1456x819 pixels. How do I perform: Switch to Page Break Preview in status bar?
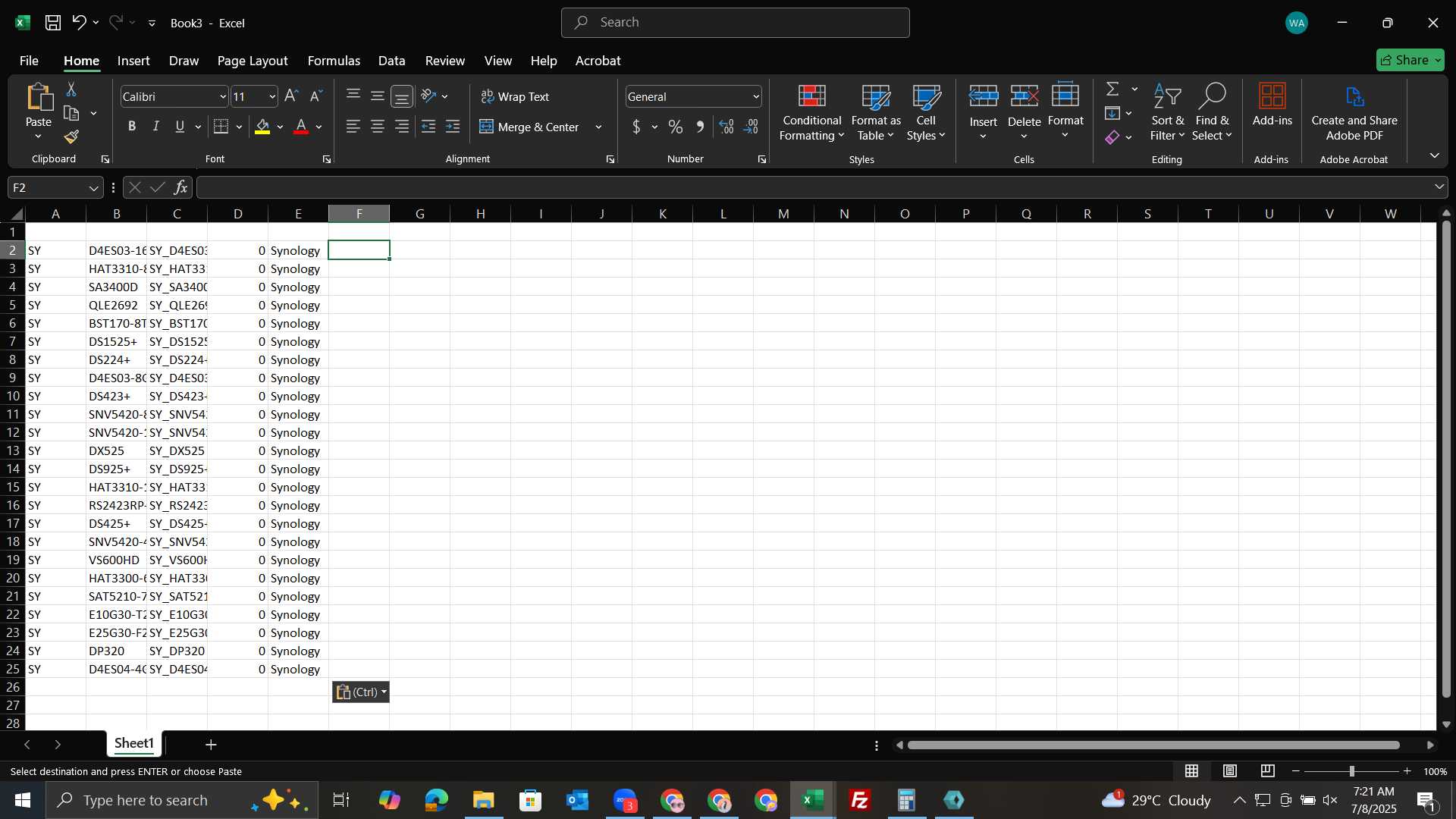pos(1268,771)
